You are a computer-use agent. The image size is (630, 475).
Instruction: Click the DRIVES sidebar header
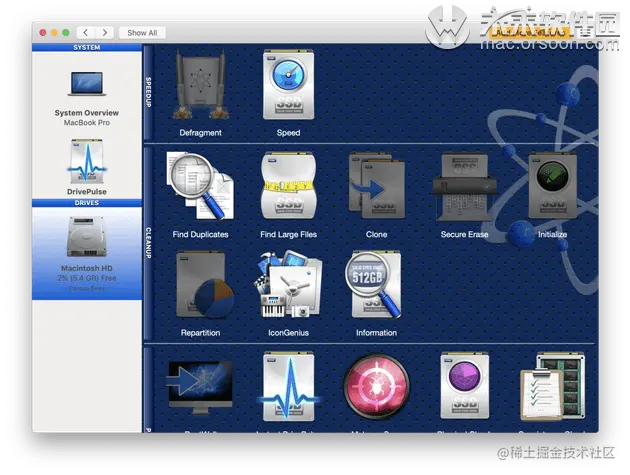[87, 203]
